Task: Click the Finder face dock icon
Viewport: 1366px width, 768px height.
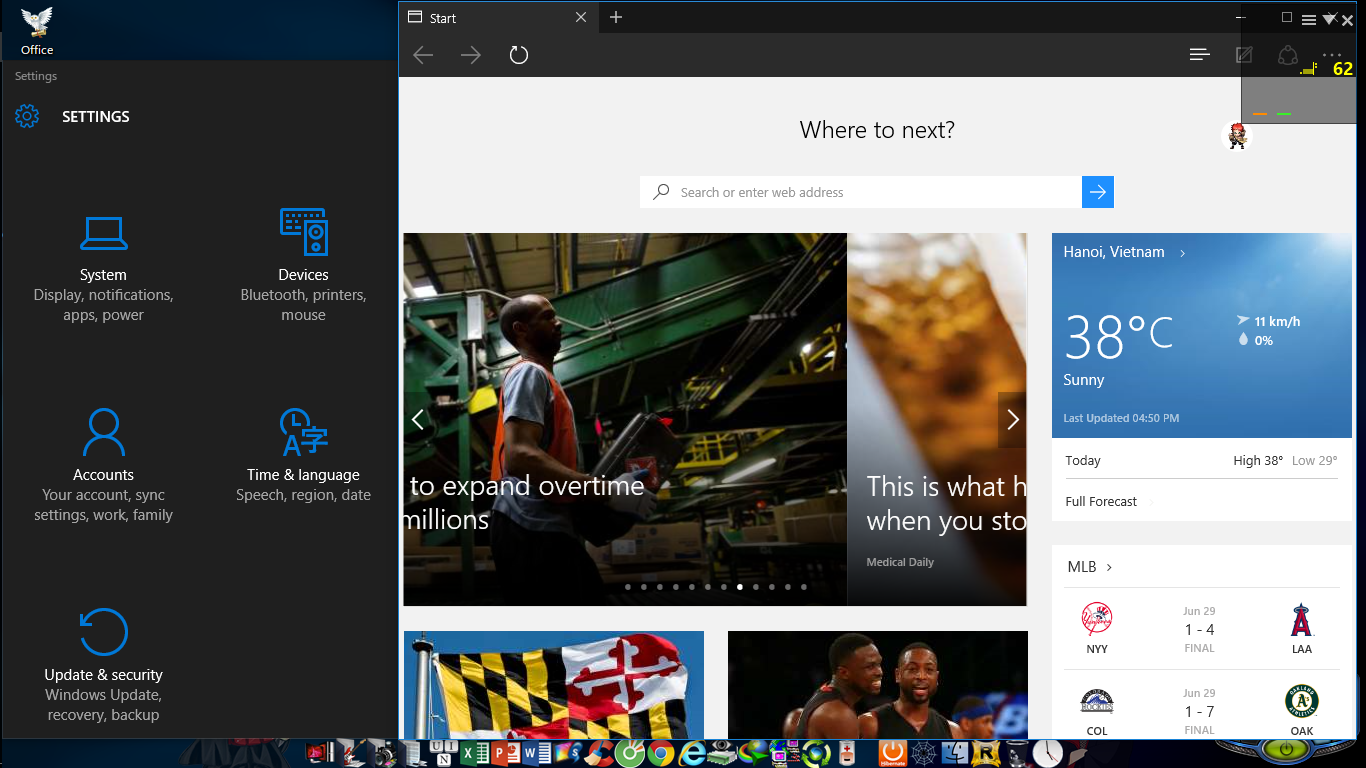Action: pos(956,753)
